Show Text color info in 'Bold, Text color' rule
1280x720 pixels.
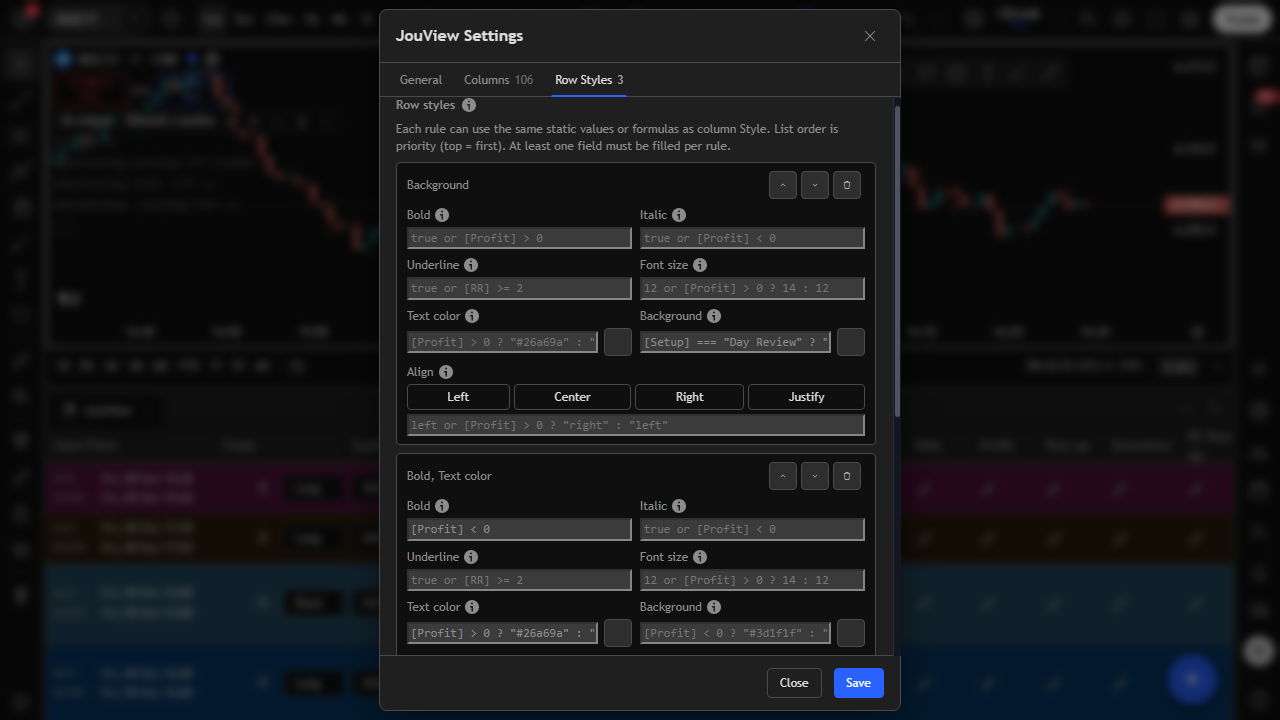click(x=472, y=607)
